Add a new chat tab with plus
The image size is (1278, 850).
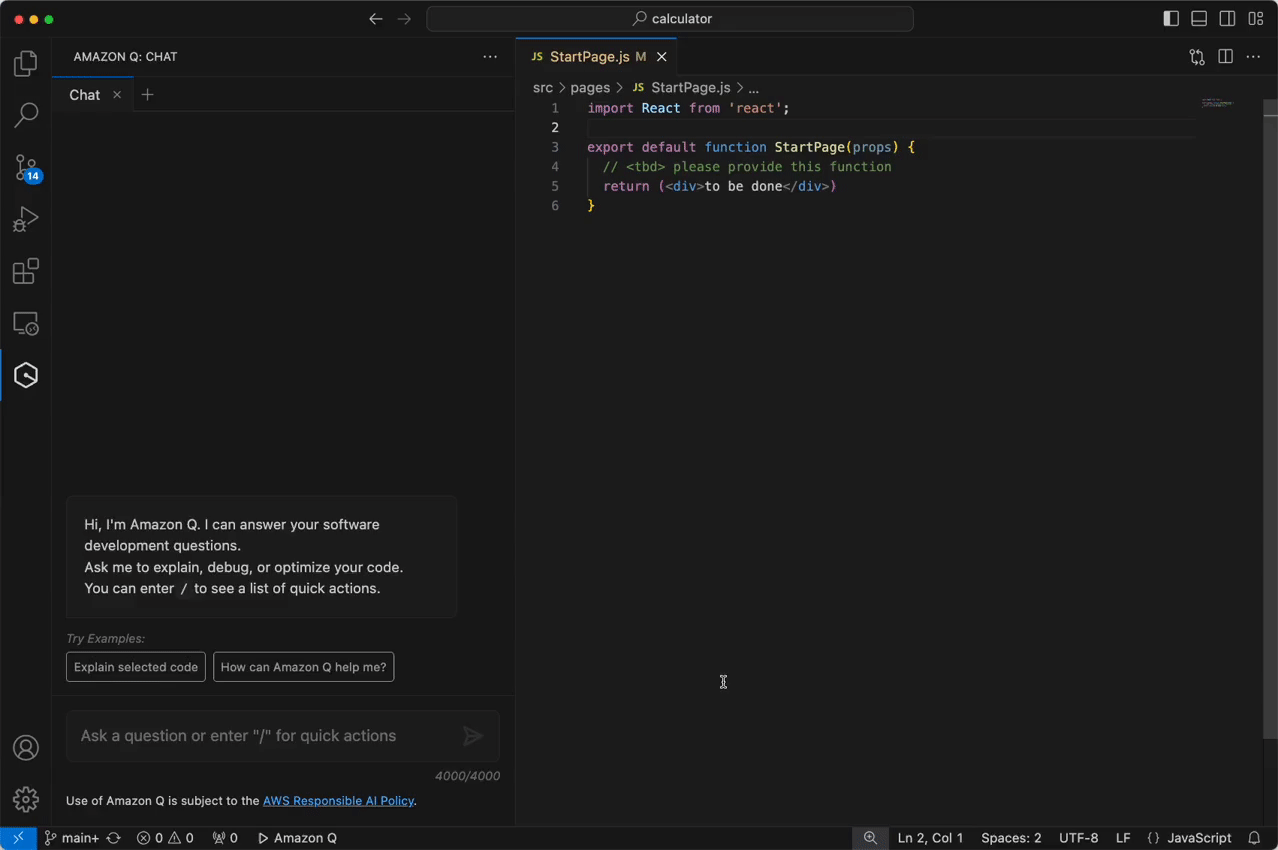[x=147, y=95]
